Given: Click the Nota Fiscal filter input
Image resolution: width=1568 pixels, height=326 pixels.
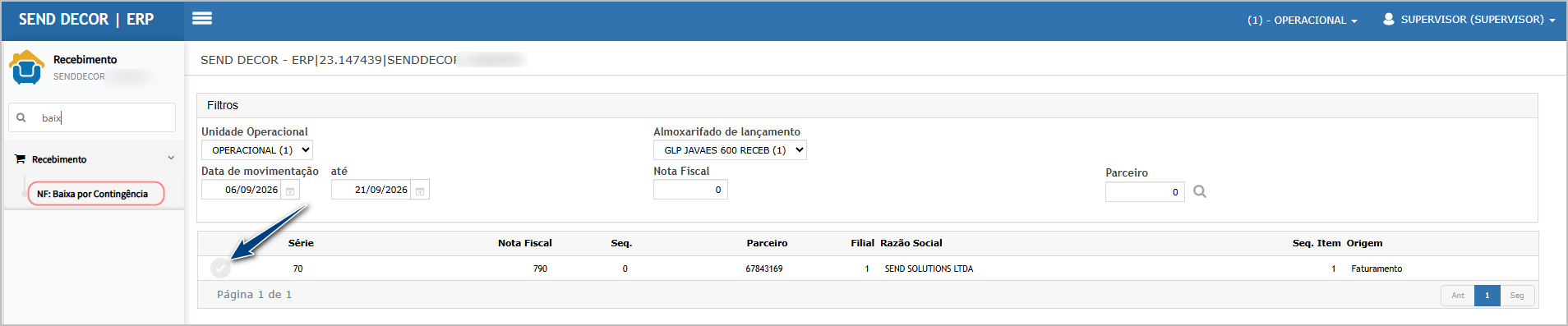Looking at the screenshot, I should coord(690,190).
